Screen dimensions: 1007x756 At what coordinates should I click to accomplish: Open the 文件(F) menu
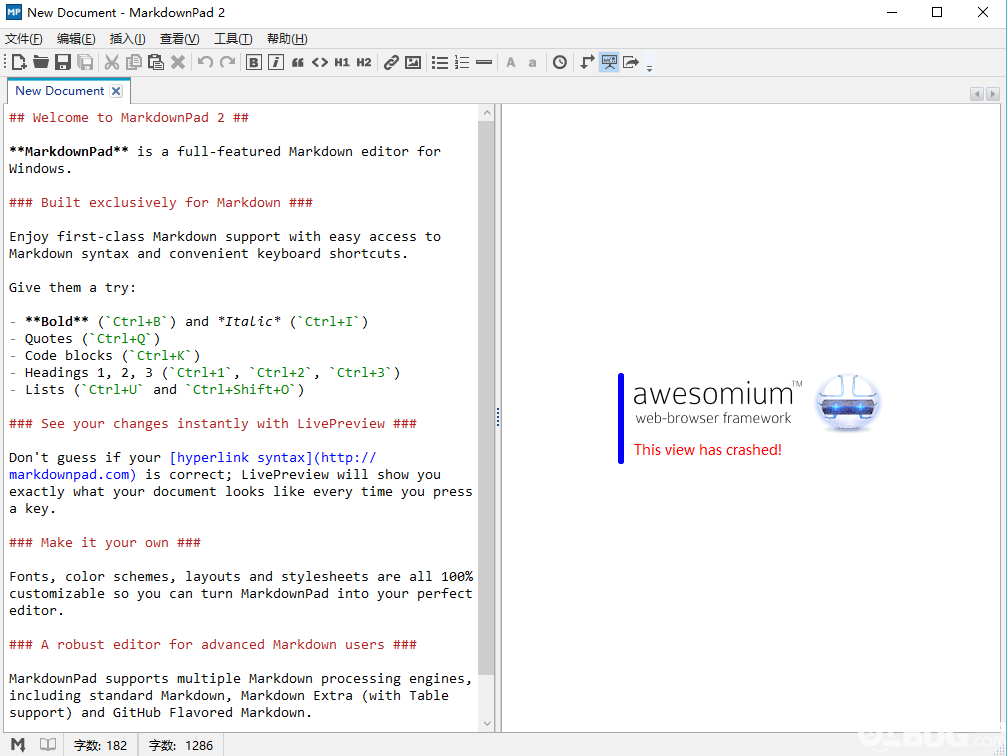pos(24,39)
